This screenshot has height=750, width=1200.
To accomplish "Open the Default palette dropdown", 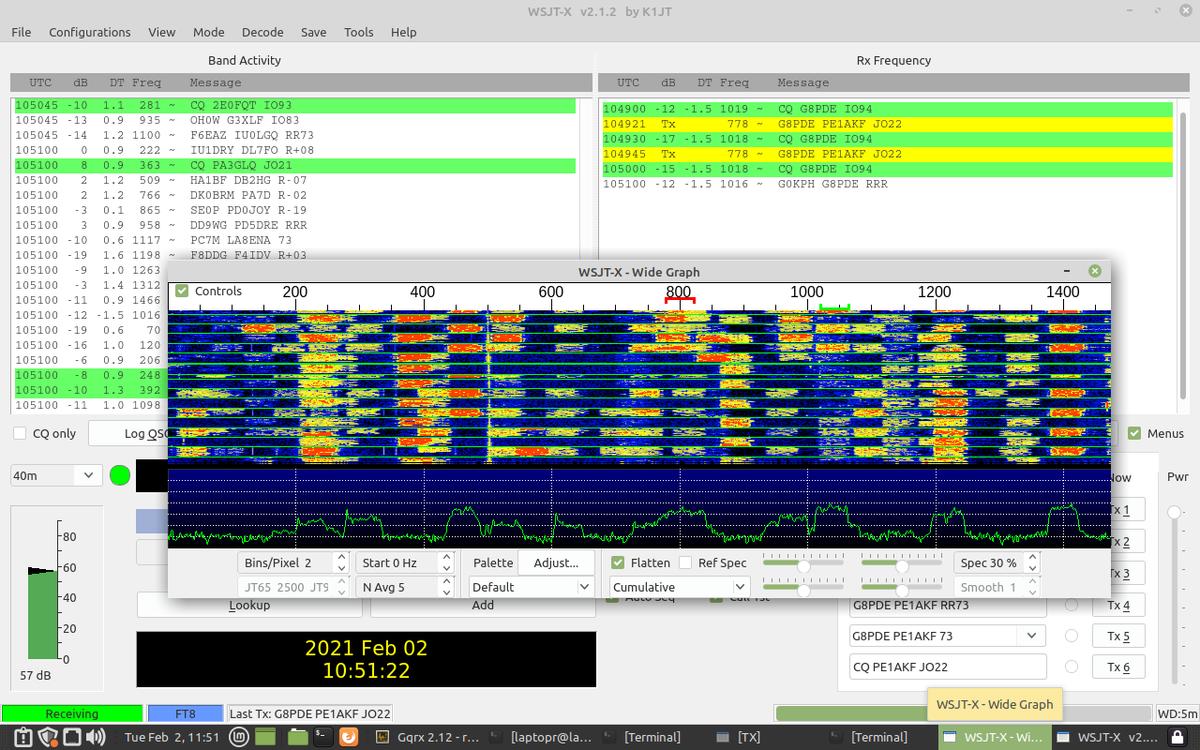I will tap(531, 587).
